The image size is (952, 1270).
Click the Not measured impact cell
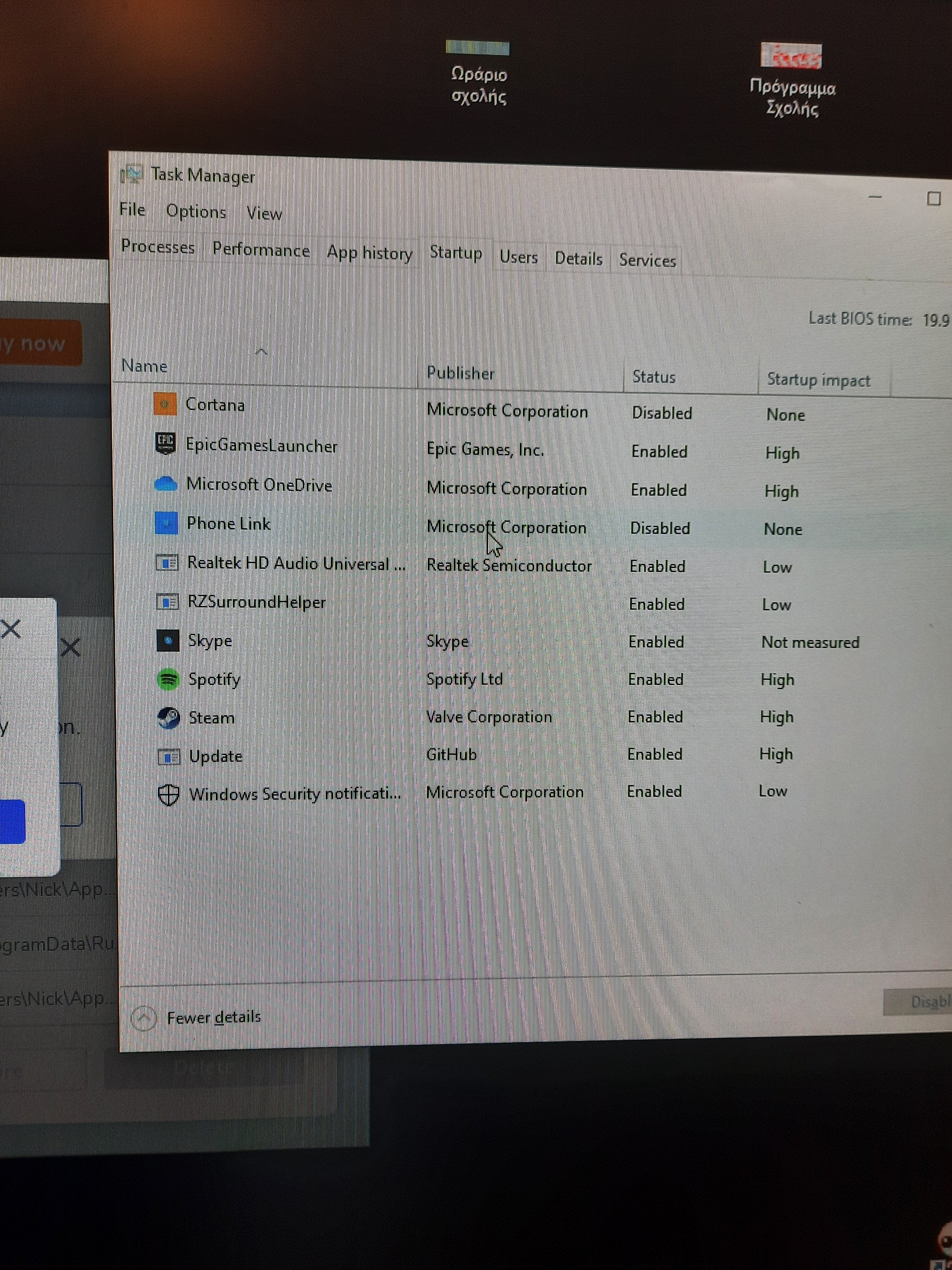point(810,643)
